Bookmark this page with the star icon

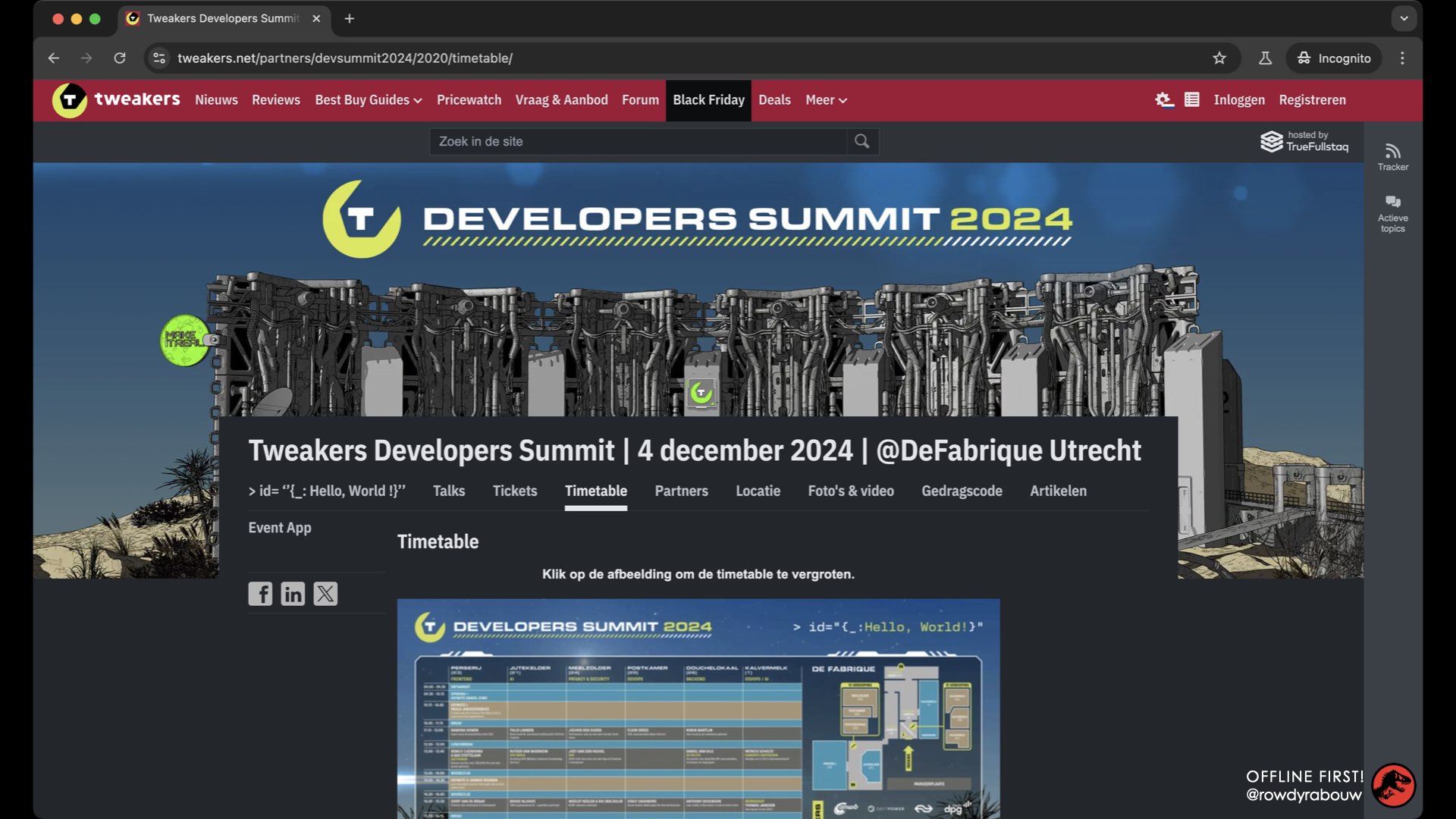[x=1219, y=58]
